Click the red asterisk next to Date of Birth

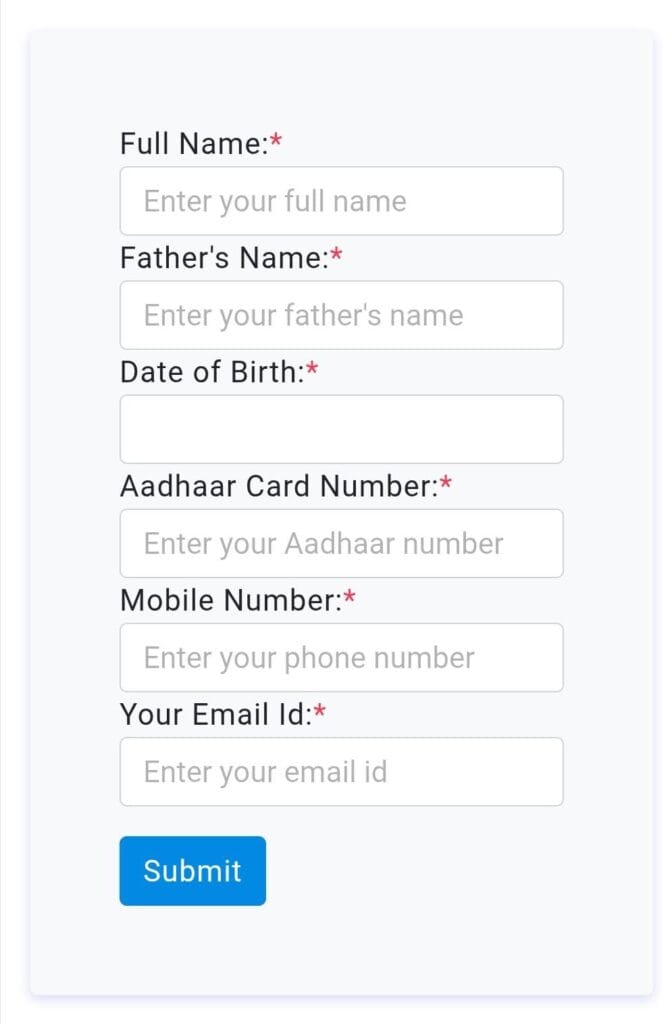313,370
